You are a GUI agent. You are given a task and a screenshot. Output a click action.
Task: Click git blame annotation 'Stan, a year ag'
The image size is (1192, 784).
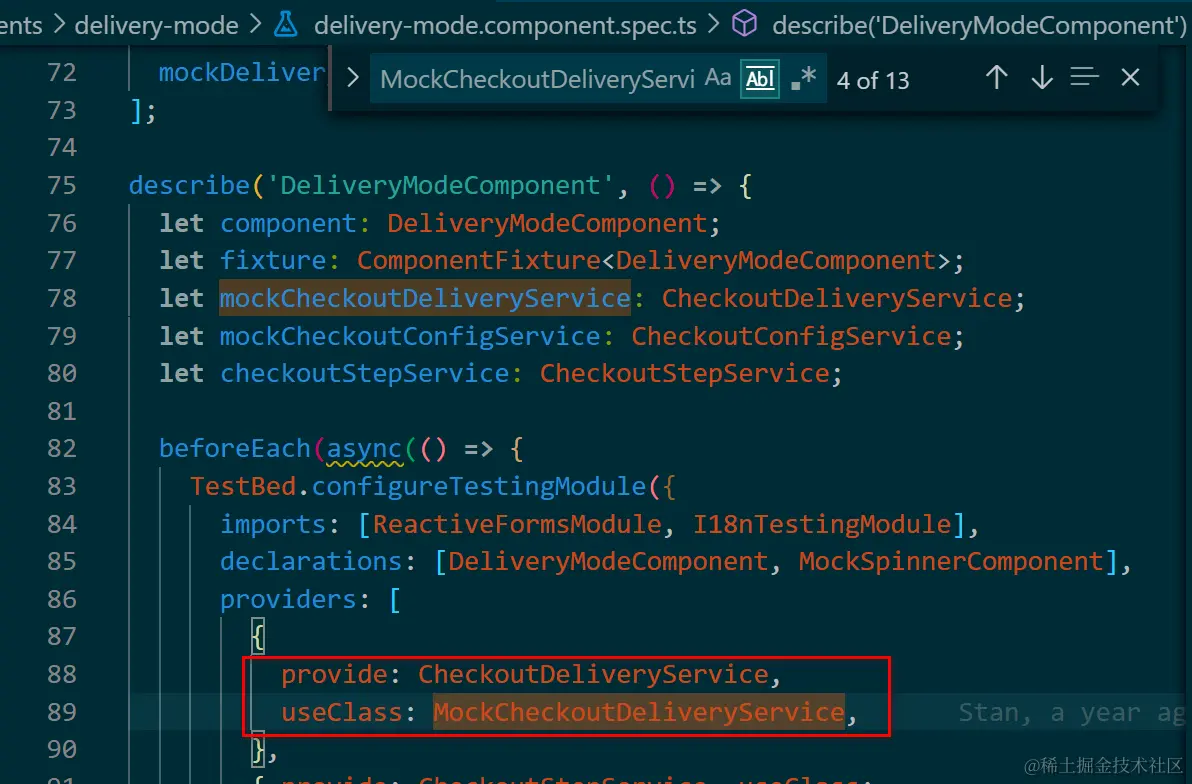coord(1072,713)
